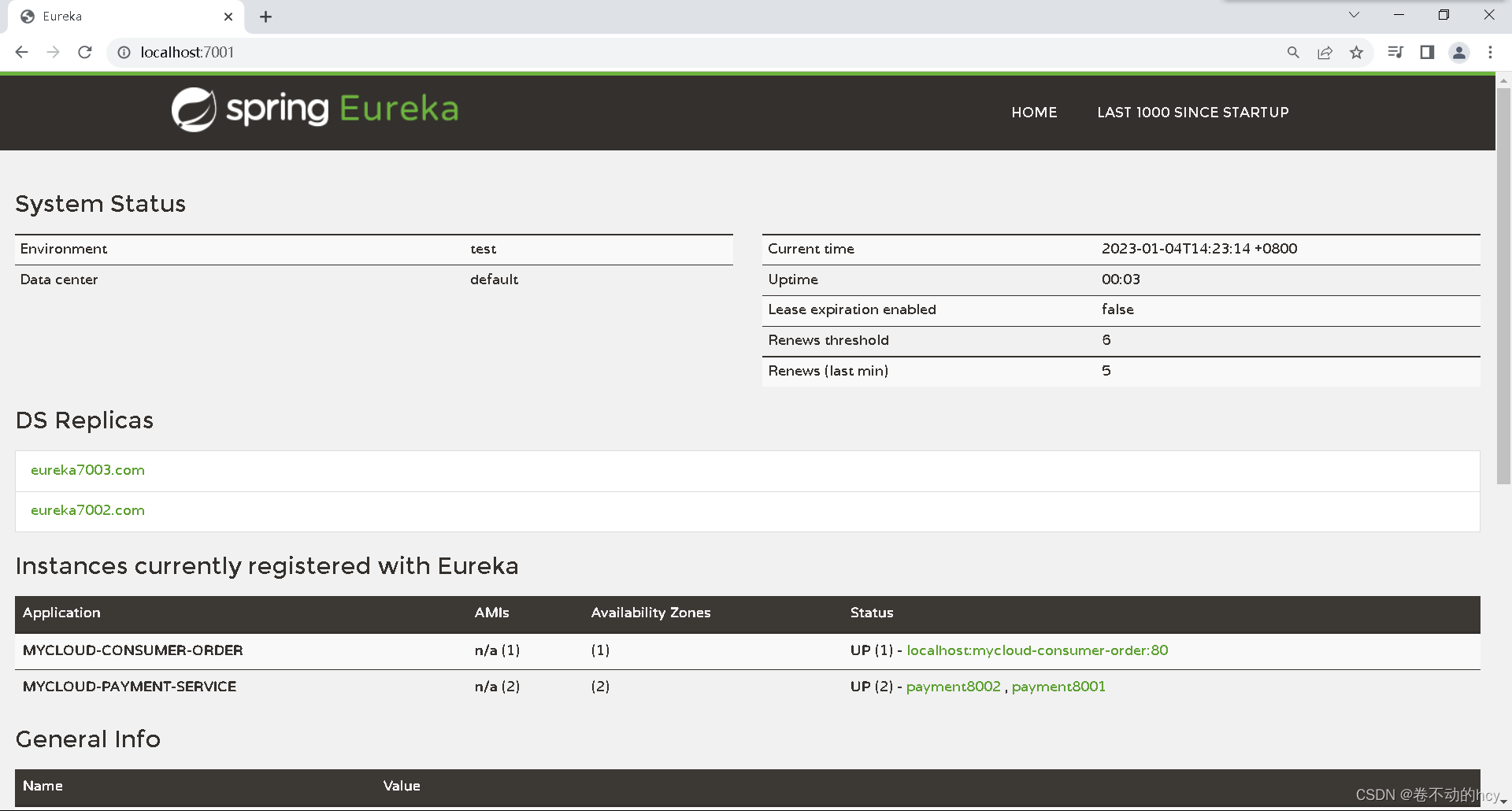Open the payment8001 instance link
Viewport: 1512px width, 811px height.
click(x=1058, y=687)
